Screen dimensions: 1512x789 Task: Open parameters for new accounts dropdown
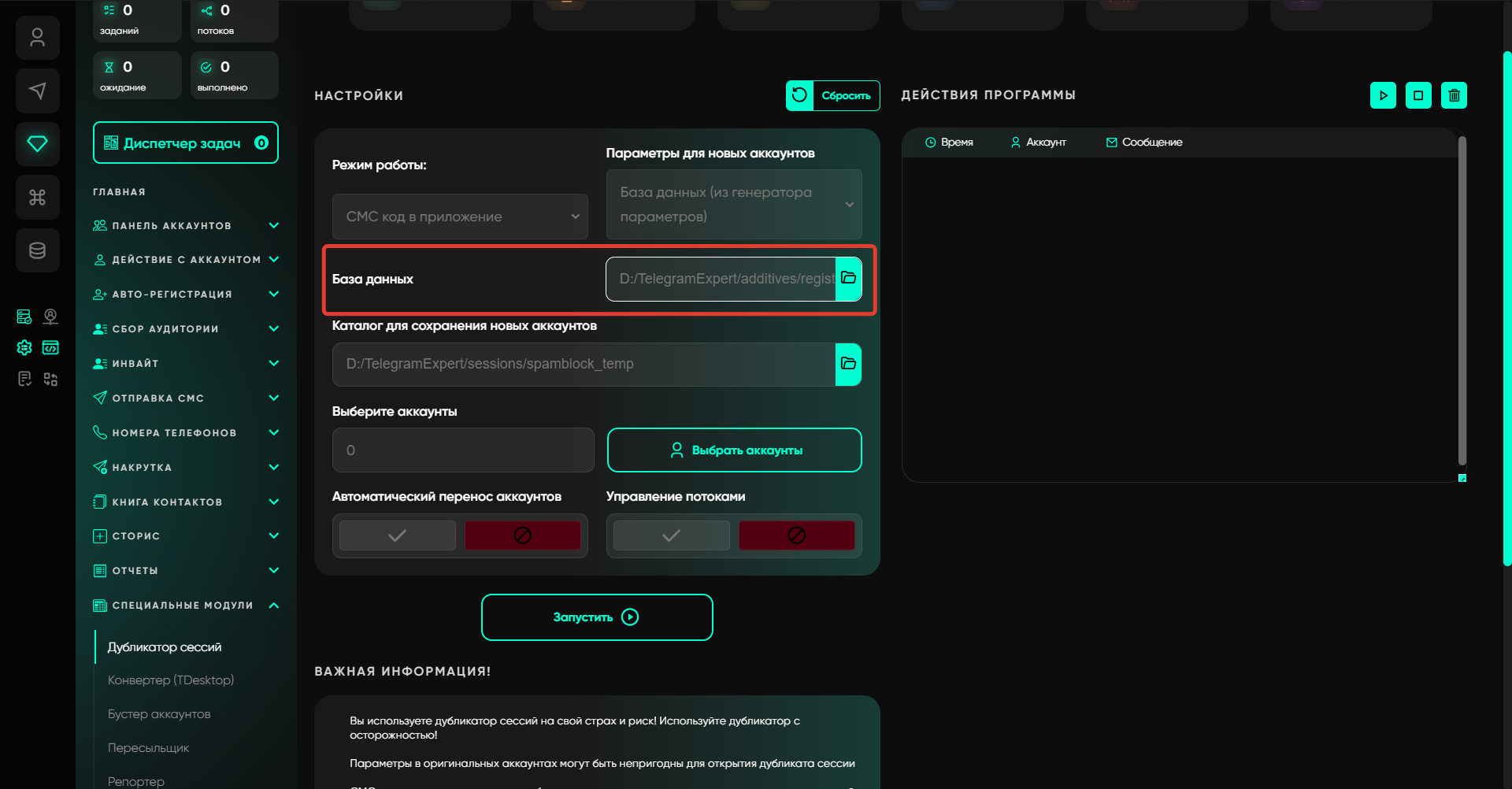[734, 205]
